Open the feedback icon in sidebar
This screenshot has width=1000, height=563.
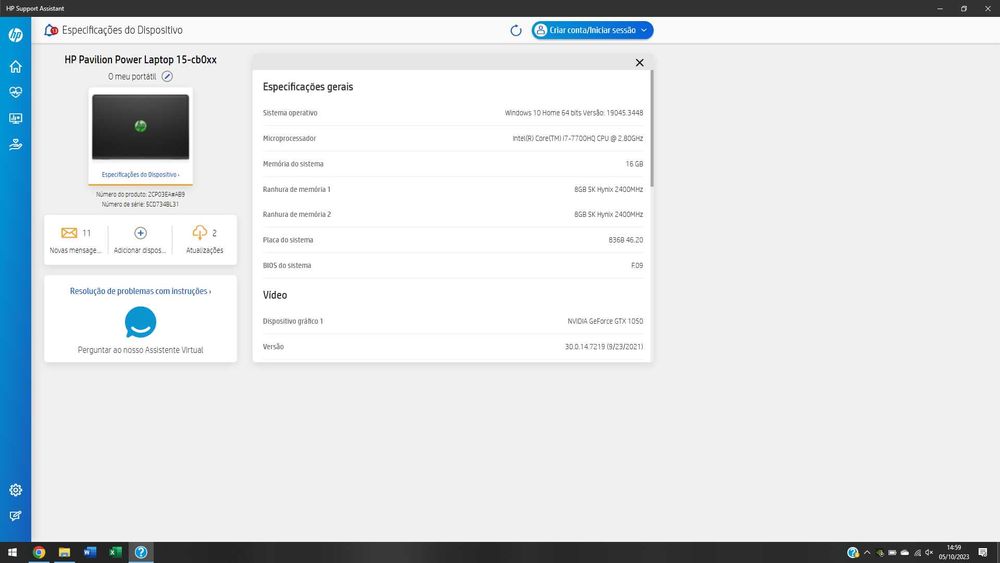[x=15, y=516]
